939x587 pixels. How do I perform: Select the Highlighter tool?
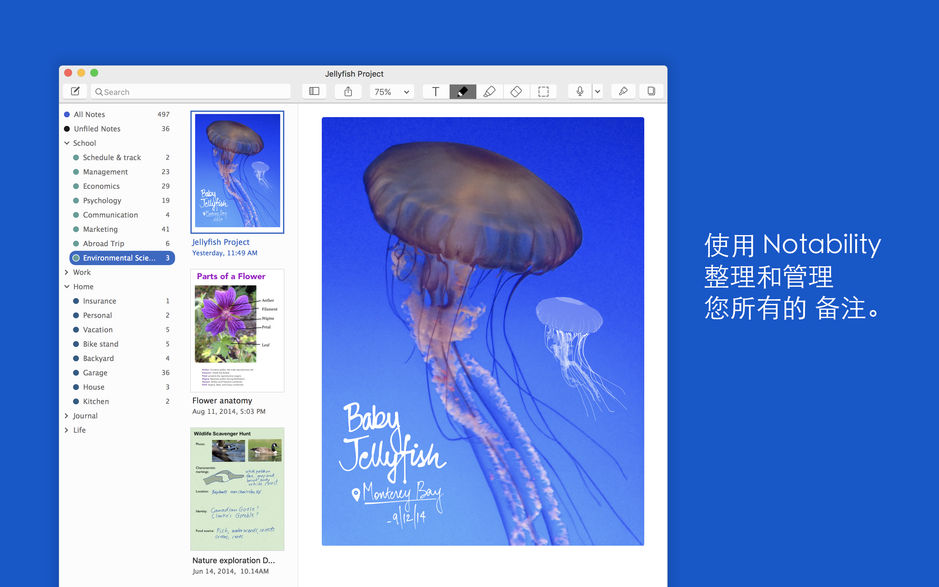489,91
